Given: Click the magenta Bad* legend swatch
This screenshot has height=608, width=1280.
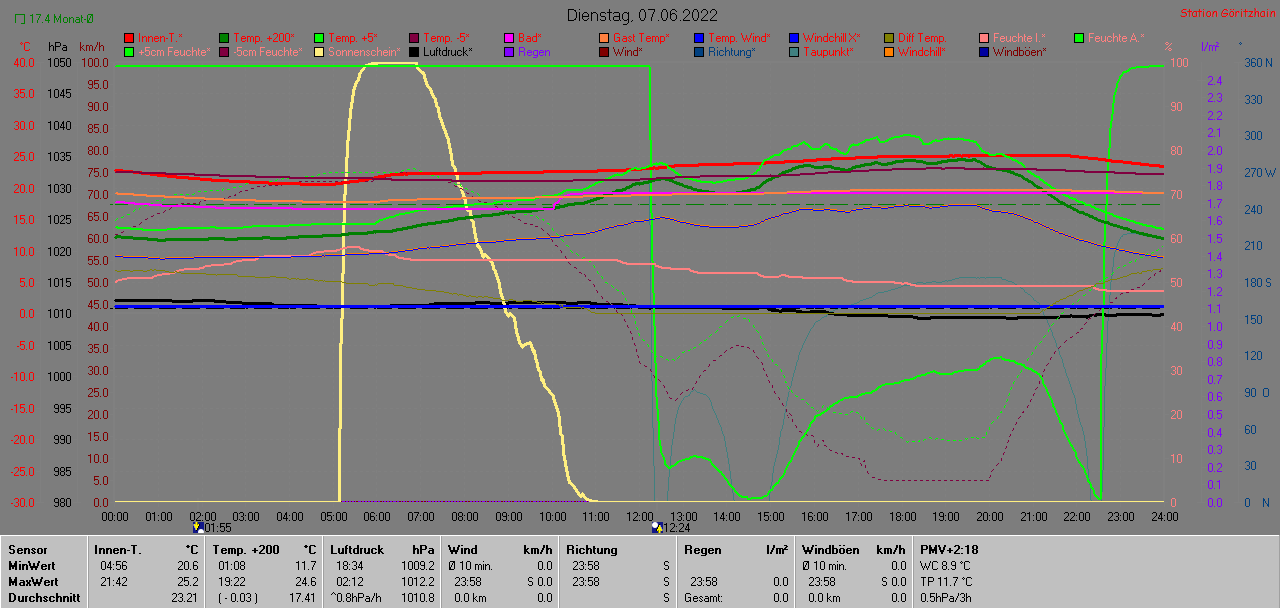Looking at the screenshot, I should click(x=509, y=38).
